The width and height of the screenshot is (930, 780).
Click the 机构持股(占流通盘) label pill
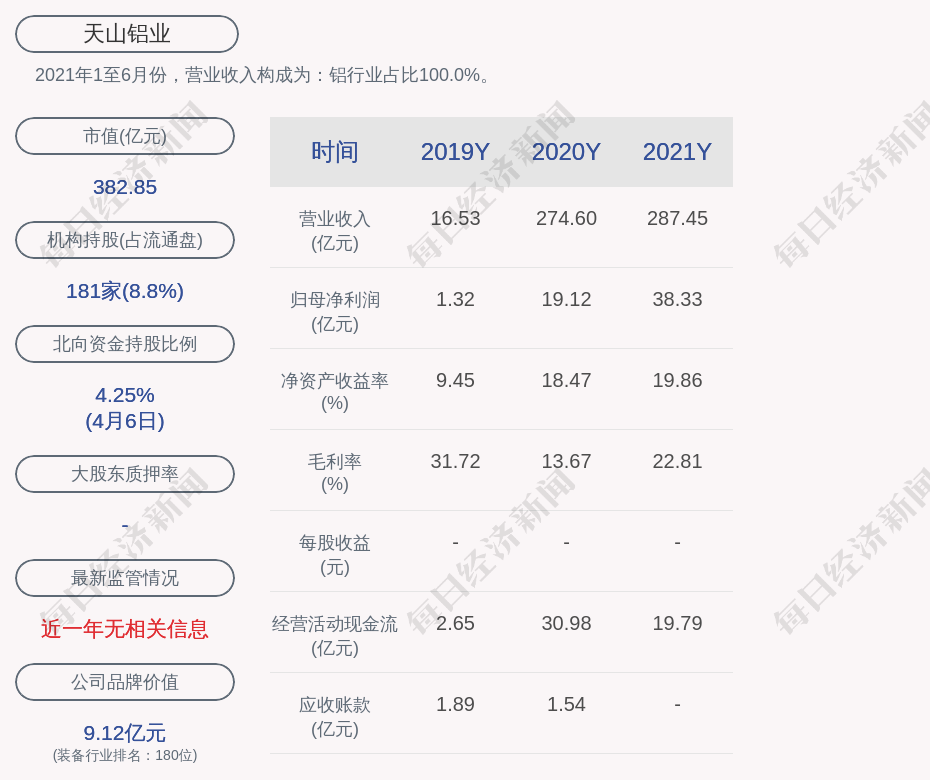(125, 240)
